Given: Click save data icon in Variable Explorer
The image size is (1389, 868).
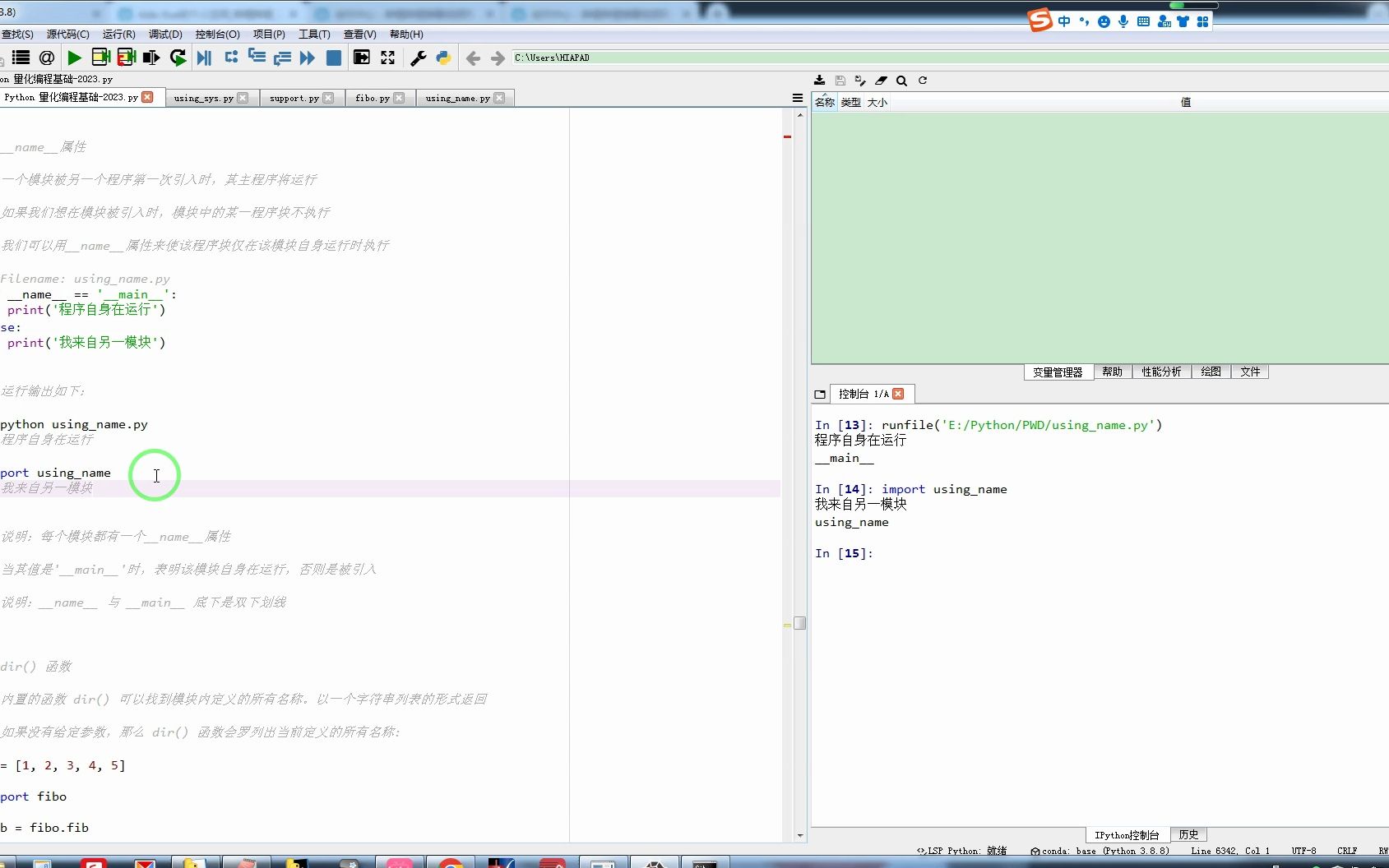Looking at the screenshot, I should (x=840, y=81).
